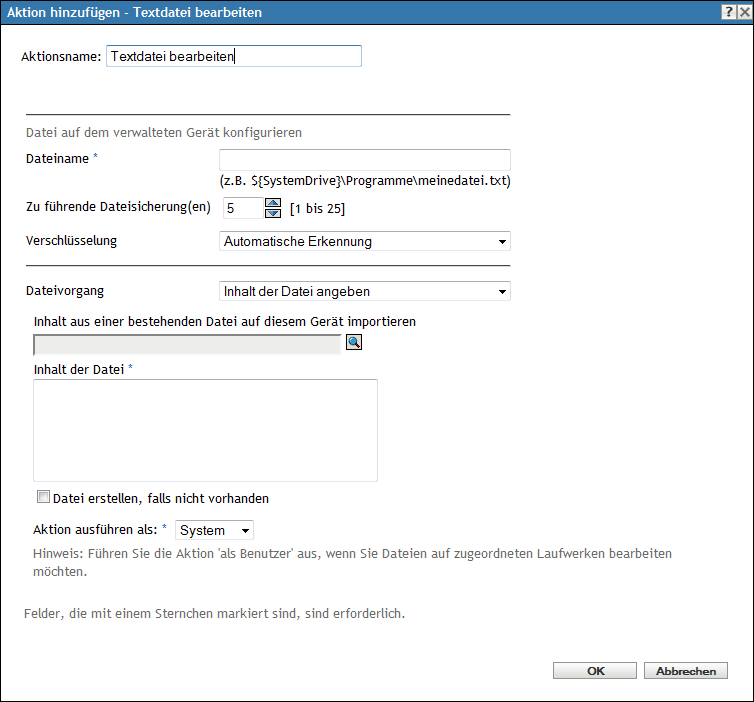Click the 'Verschlüsselung' label
Image resolution: width=754 pixels, height=702 pixels.
click(x=71, y=241)
